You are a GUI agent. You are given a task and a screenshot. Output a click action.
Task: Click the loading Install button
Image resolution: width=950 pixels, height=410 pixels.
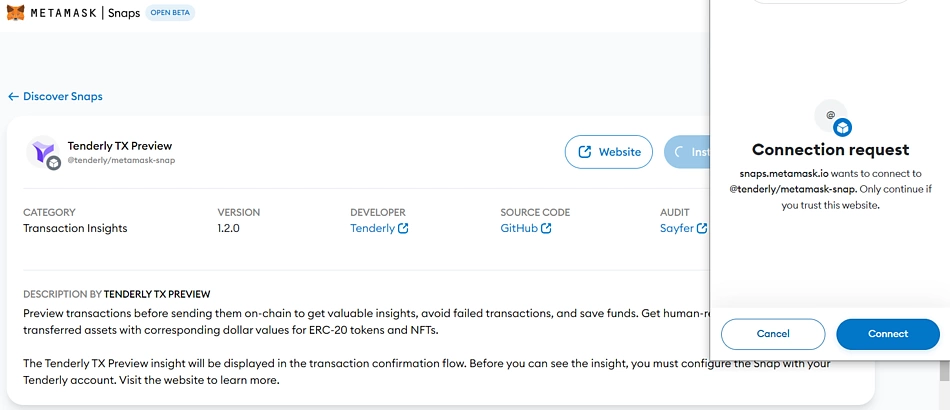pyautogui.click(x=687, y=152)
